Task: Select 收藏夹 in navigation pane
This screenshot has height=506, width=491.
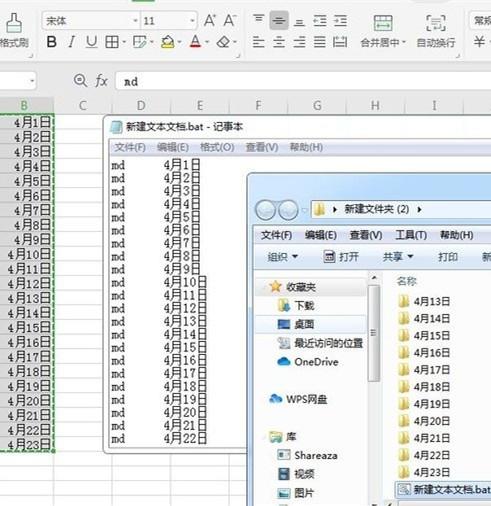Action: tap(301, 287)
